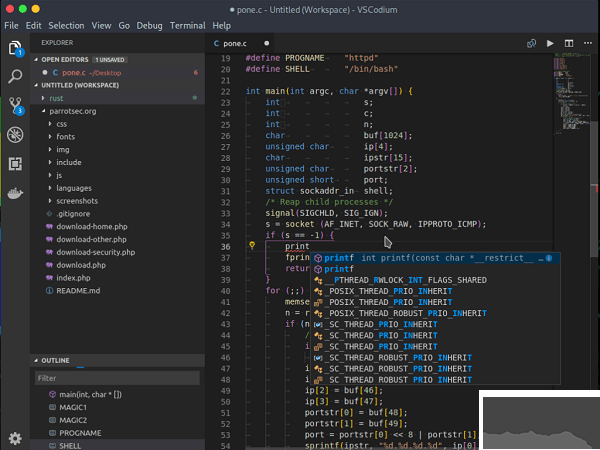Pick _POSIX_THREAD_ROBUST_PRIO_INHERIT suggestion
Screen dimensions: 600x450
pyautogui.click(x=435, y=313)
